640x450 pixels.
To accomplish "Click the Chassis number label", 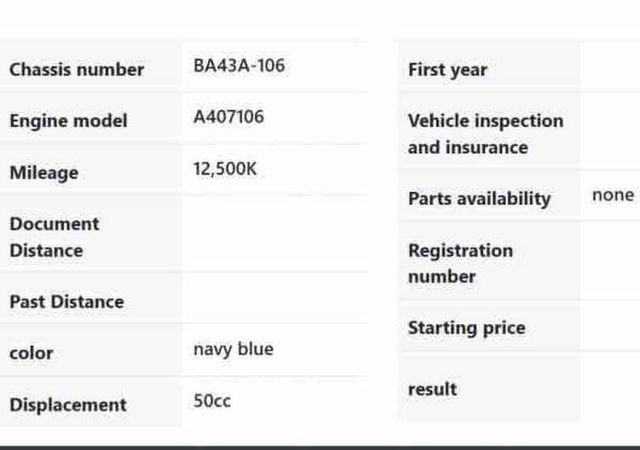I will tap(77, 70).
